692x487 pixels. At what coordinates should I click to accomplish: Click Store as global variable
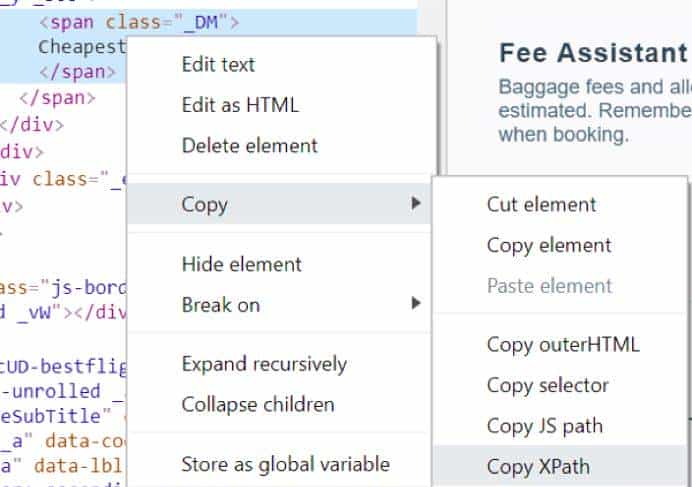click(x=285, y=464)
